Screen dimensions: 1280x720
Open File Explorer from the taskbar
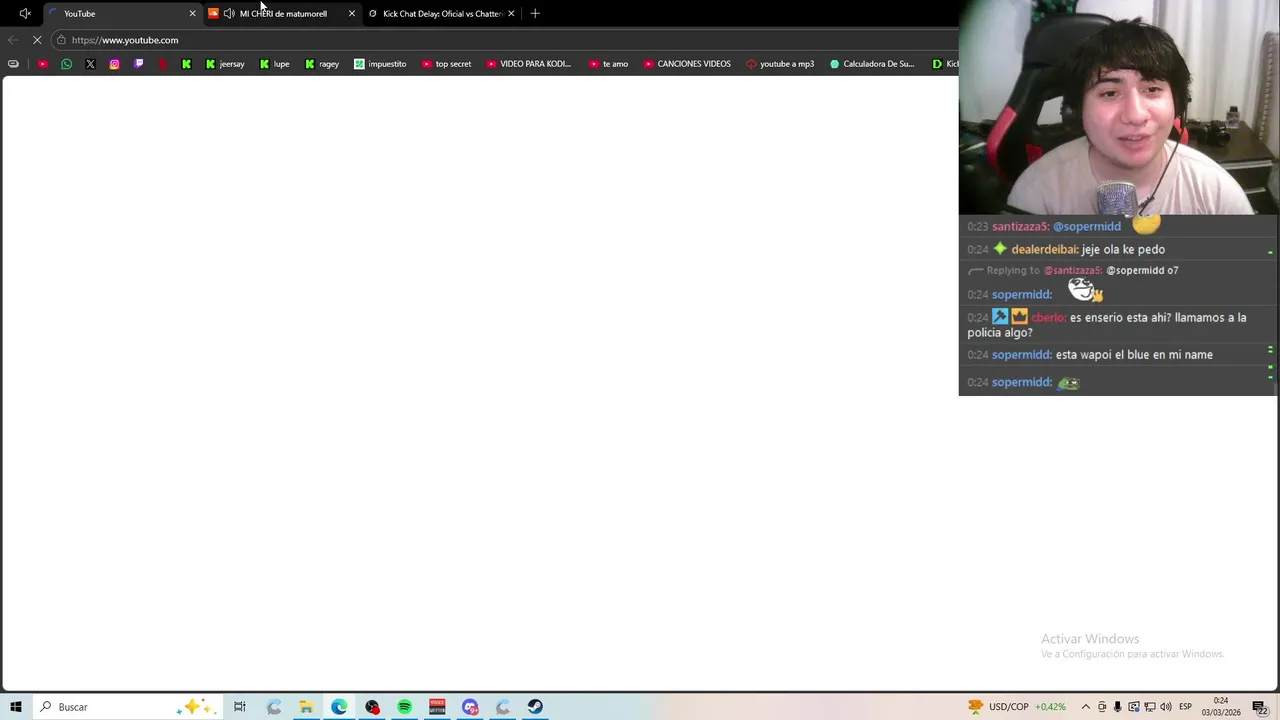tap(306, 707)
